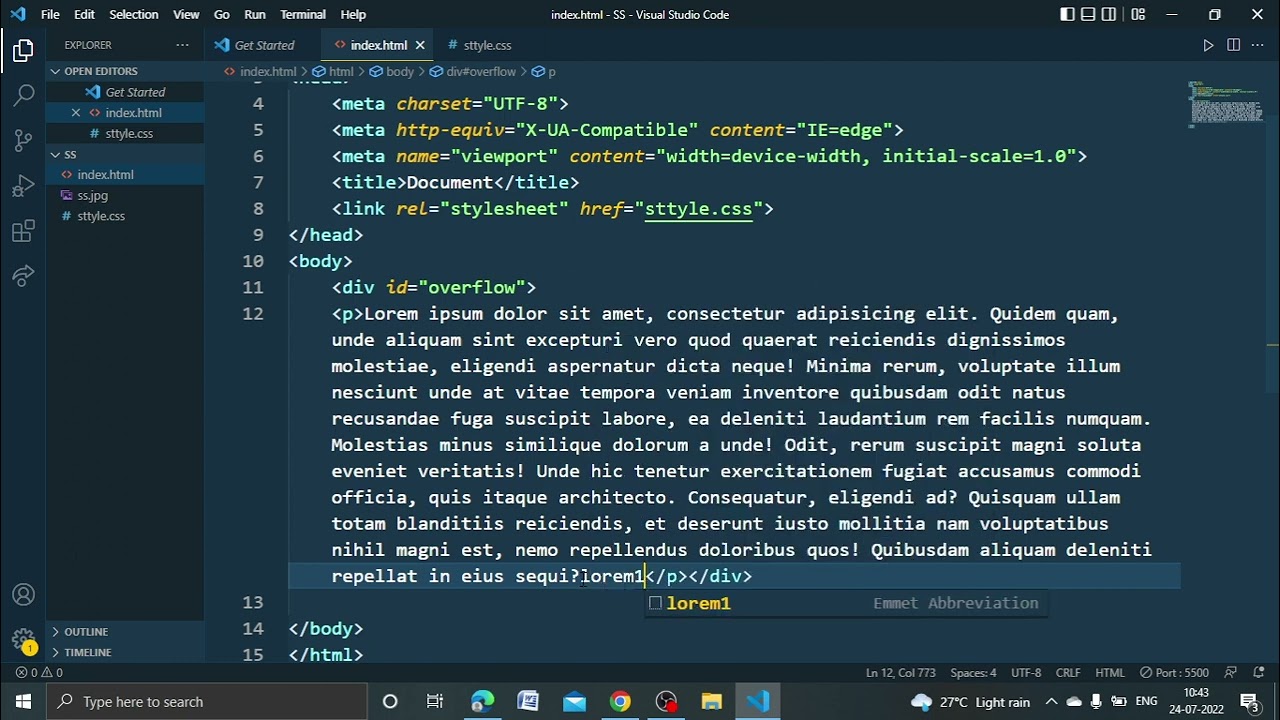Open the Explorer view in activity bar
This screenshot has width=1280, height=720.
pos(23,50)
